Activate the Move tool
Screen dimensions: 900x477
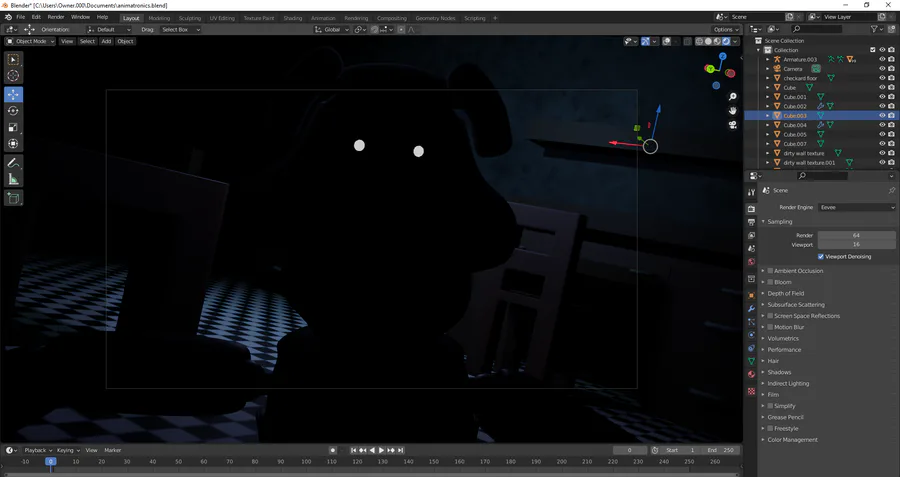[14, 94]
